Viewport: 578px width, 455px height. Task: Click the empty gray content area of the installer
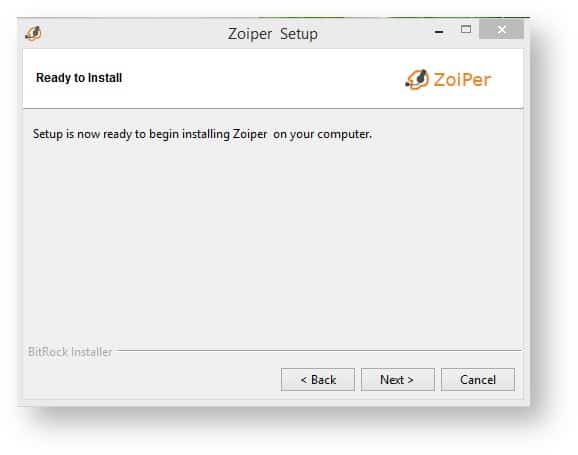pos(273,240)
